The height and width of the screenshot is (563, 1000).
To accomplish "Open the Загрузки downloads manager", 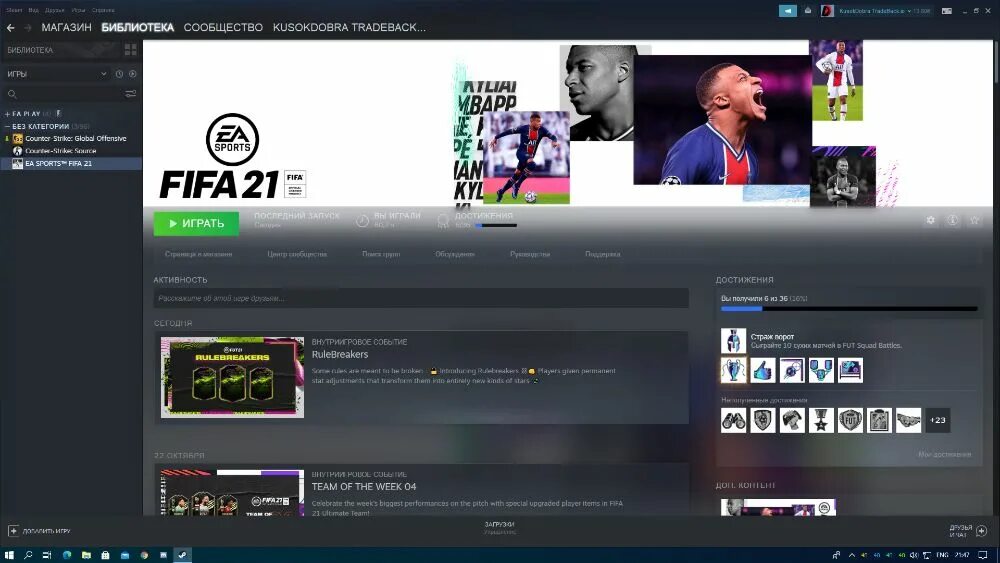I will [x=499, y=527].
